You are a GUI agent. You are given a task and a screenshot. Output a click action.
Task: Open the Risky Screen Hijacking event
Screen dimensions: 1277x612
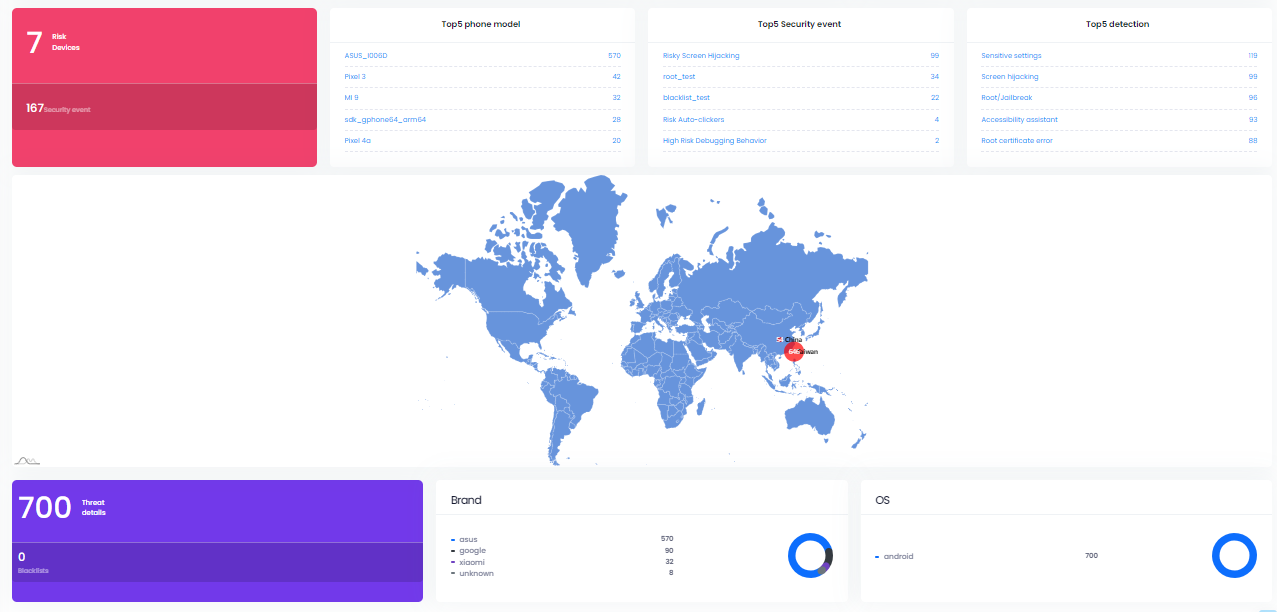tap(701, 56)
